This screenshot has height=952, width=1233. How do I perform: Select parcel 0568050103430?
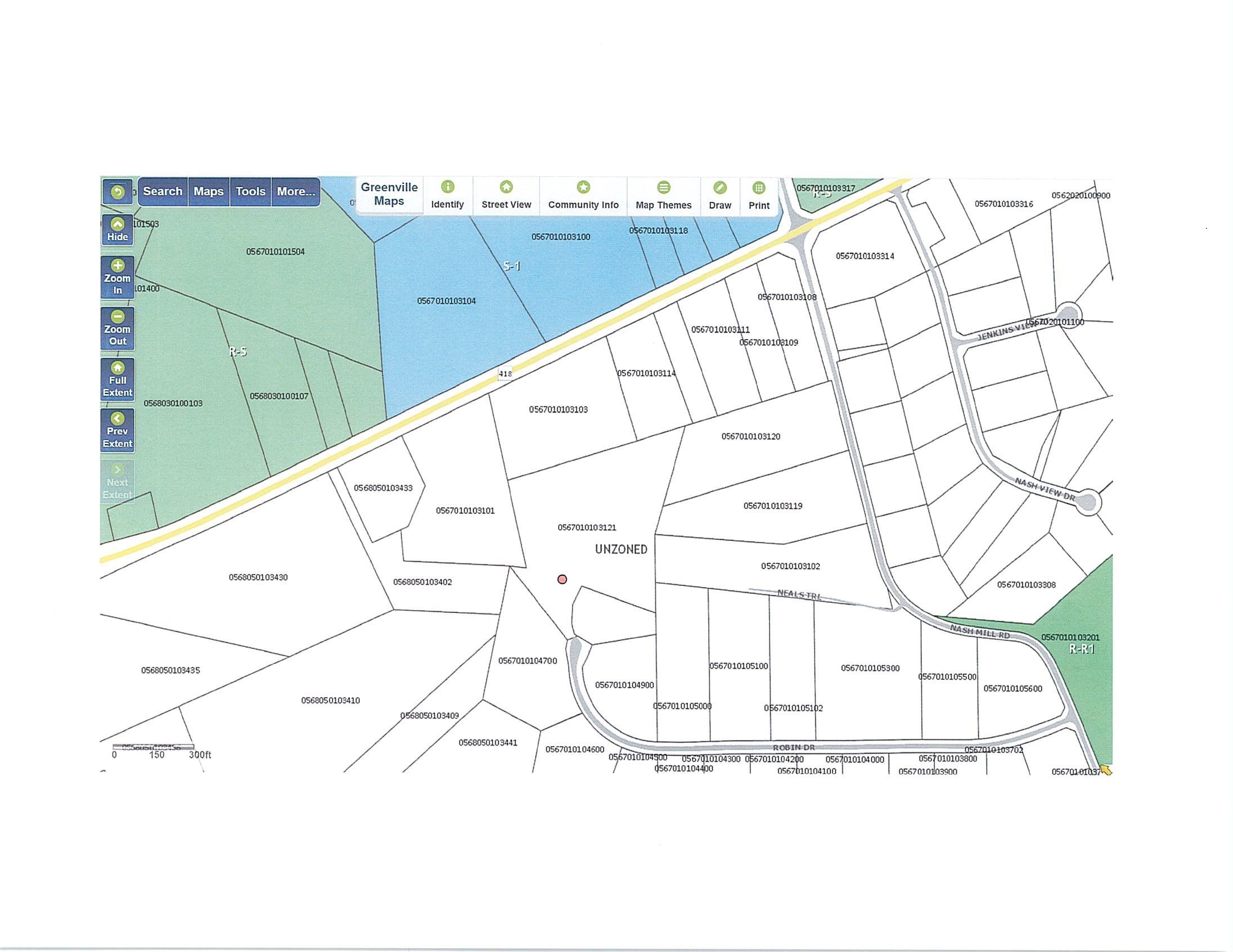258,577
